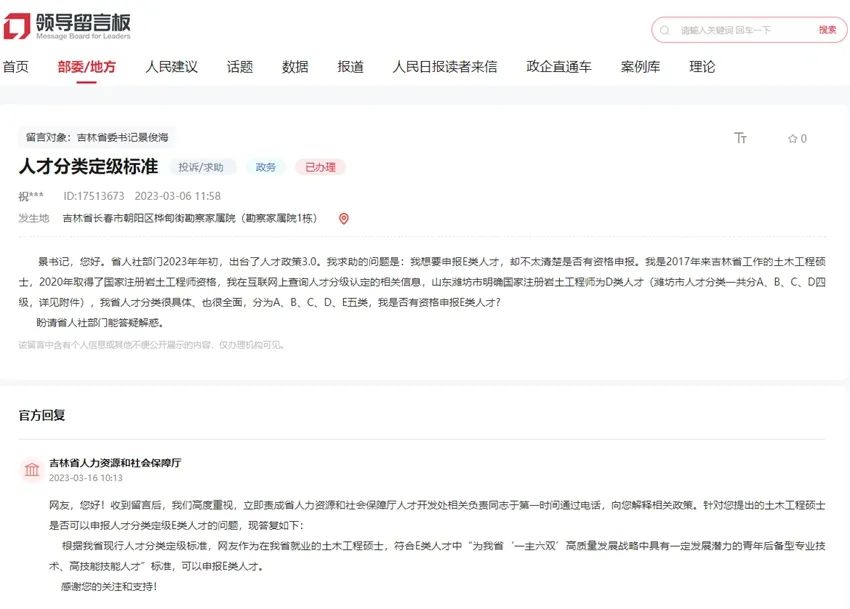Open the 案例库 navigation item
The height and width of the screenshot is (609, 850).
tap(640, 67)
